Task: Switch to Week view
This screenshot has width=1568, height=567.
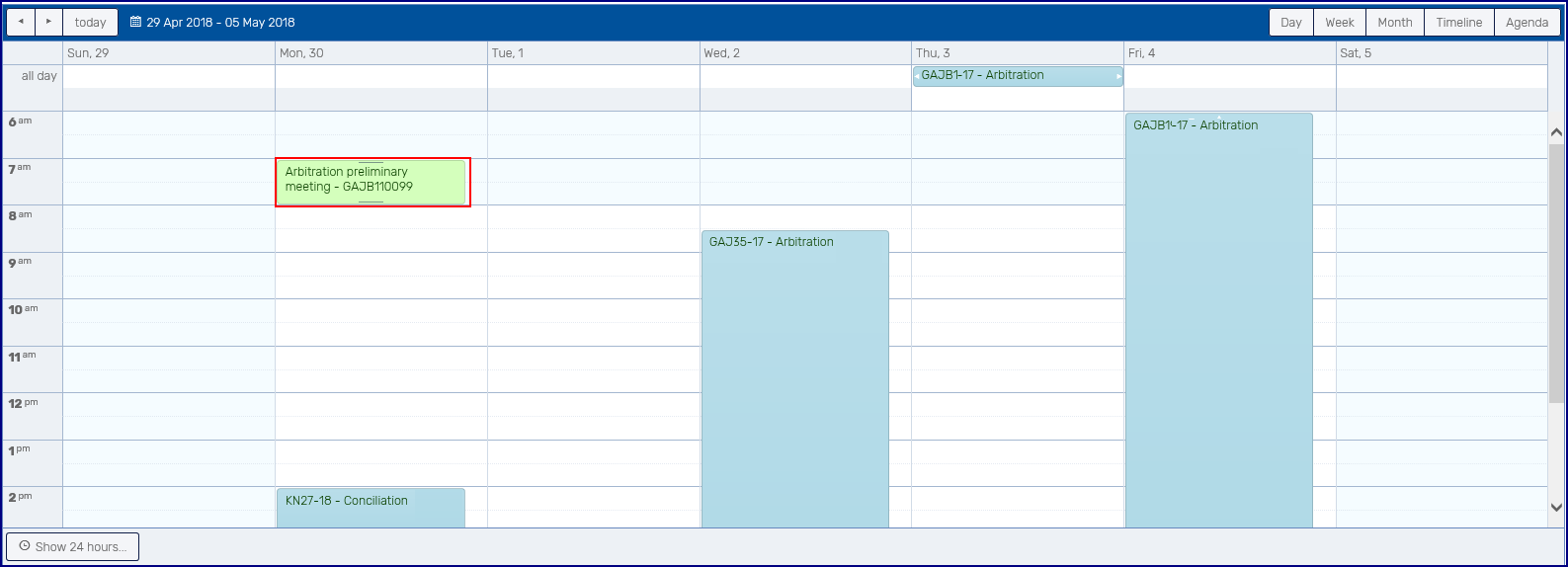Action: (1340, 22)
